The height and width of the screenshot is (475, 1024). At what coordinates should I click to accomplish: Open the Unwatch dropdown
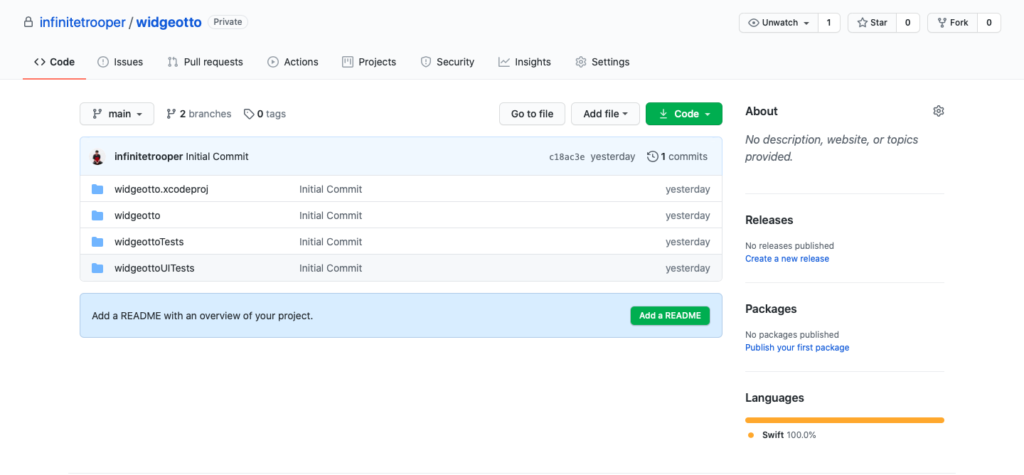pos(778,23)
